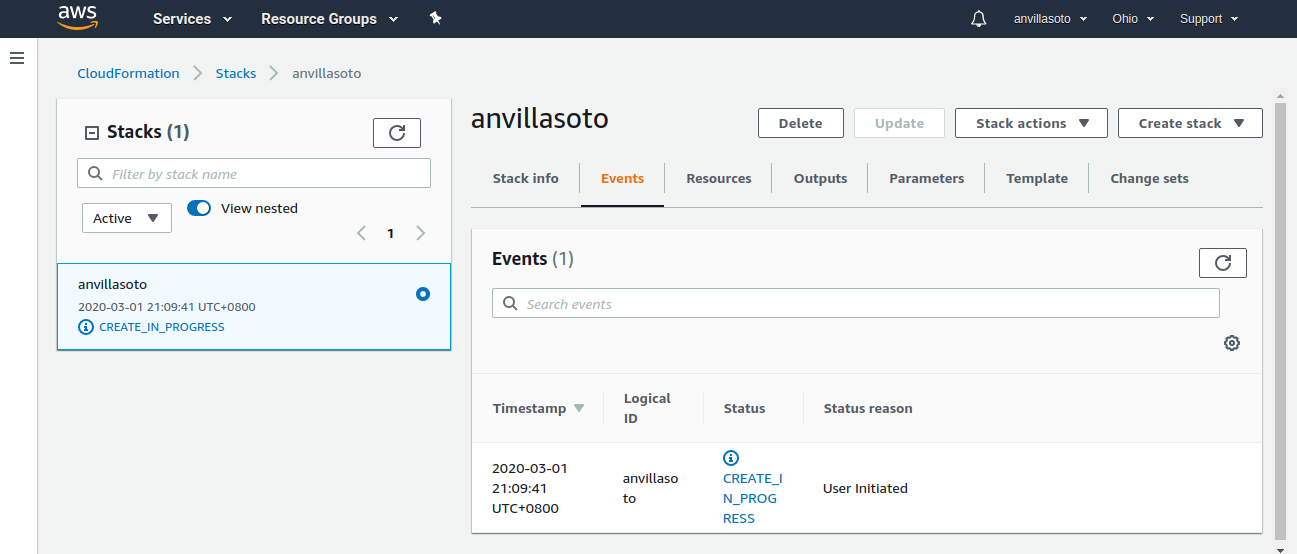Click the Logical ID column header
The width and height of the screenshot is (1297, 554).
pyautogui.click(x=647, y=408)
